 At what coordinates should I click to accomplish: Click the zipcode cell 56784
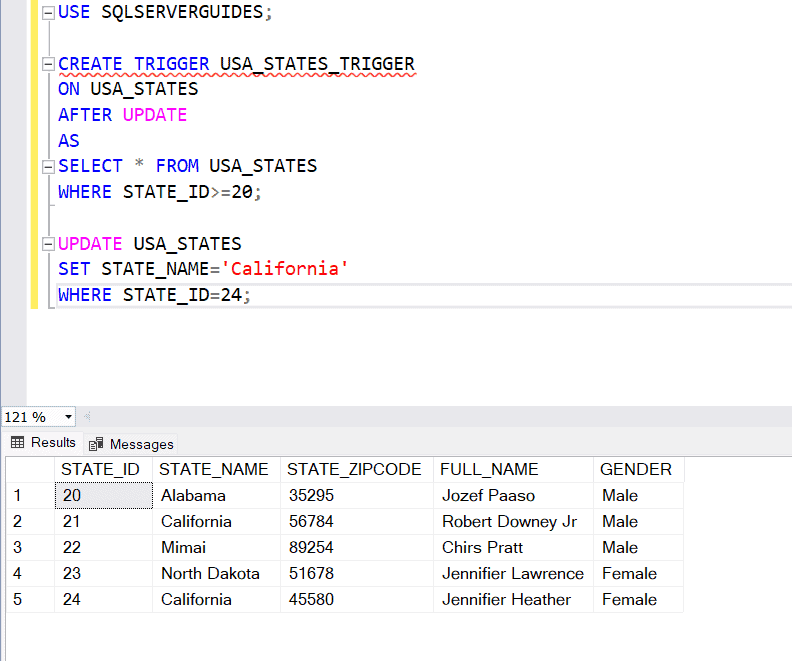tap(357, 522)
